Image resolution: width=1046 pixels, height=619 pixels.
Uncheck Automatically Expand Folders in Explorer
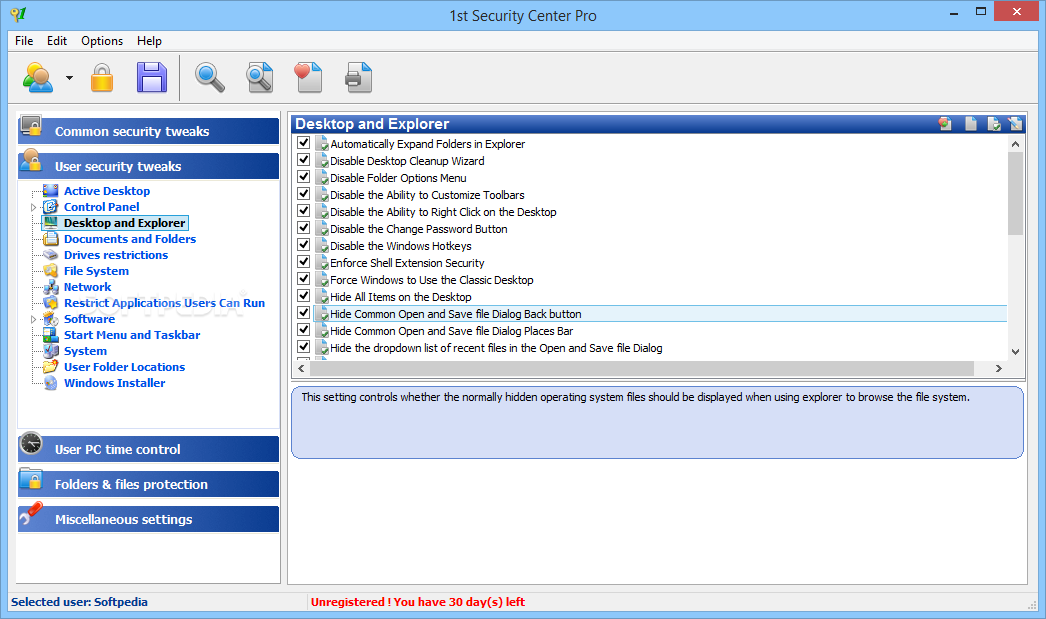[304, 143]
